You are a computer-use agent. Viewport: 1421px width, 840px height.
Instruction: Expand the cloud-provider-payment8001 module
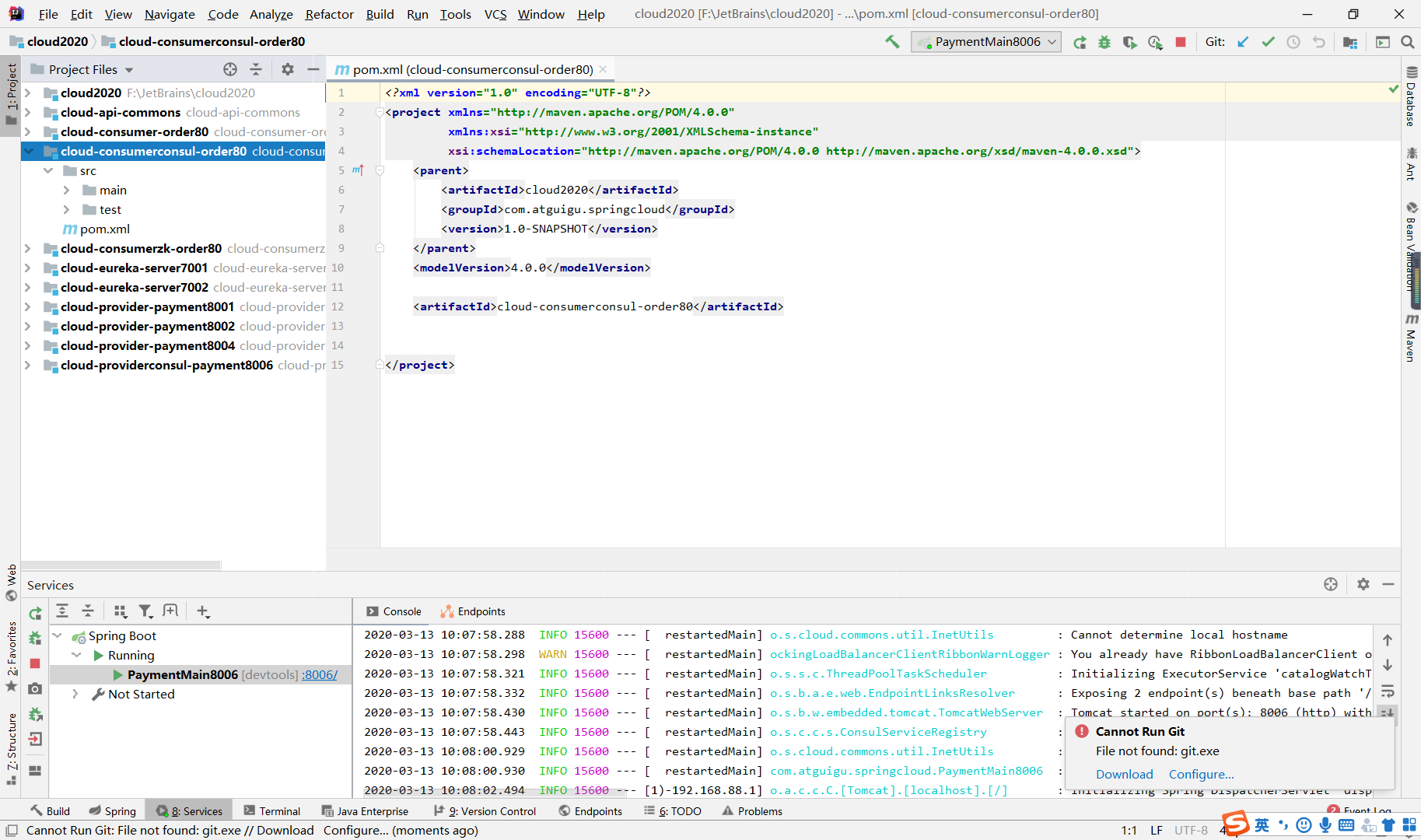(x=27, y=306)
